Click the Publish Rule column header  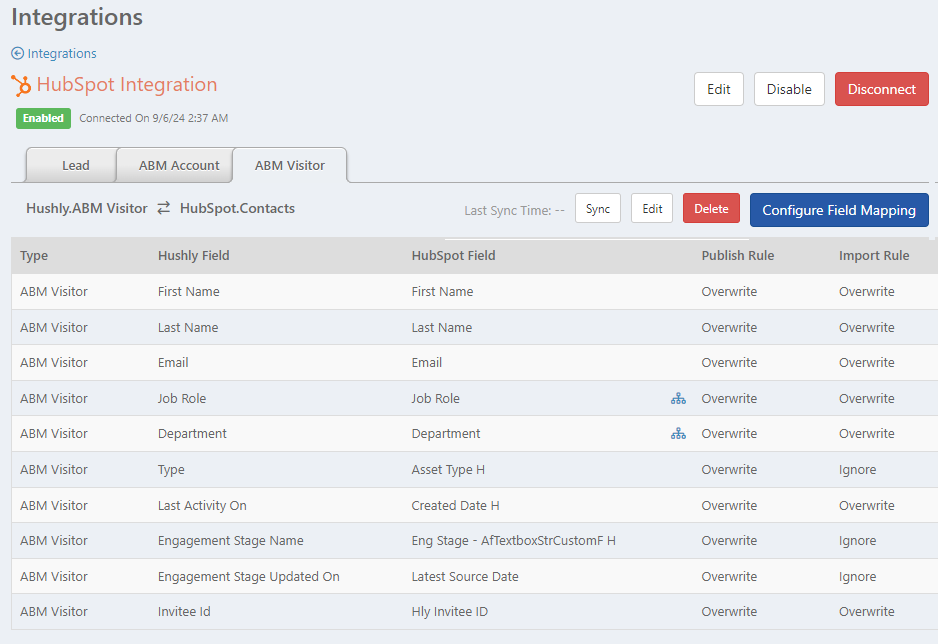(x=738, y=255)
